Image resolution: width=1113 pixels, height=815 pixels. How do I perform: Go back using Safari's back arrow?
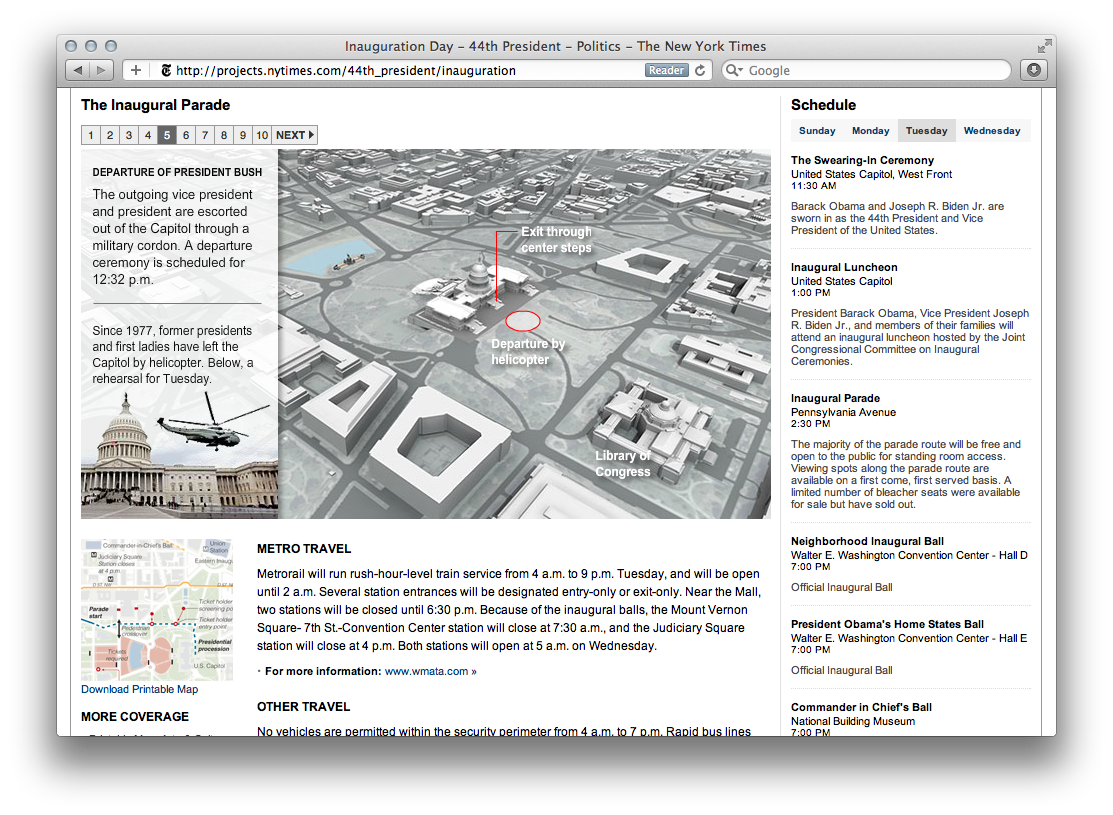(78, 70)
